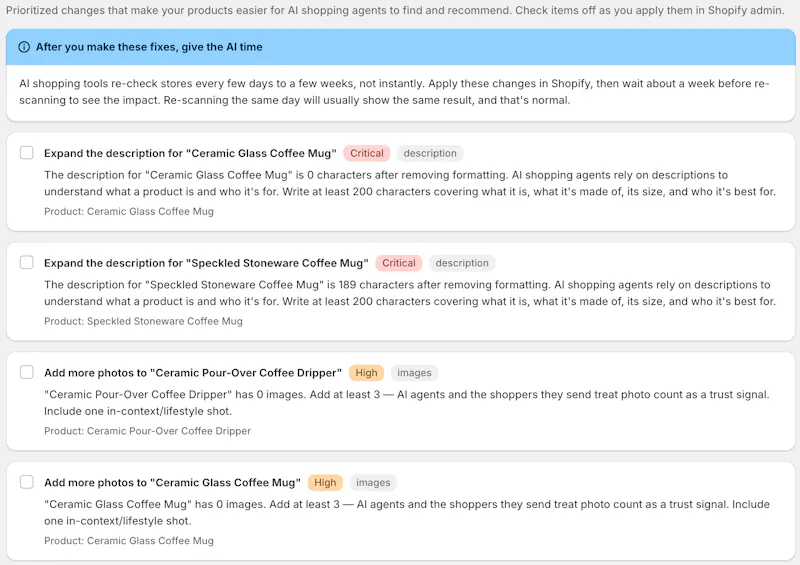Select the heading 'After you make these fixes, give the AI time'
The height and width of the screenshot is (565, 800).
(149, 47)
